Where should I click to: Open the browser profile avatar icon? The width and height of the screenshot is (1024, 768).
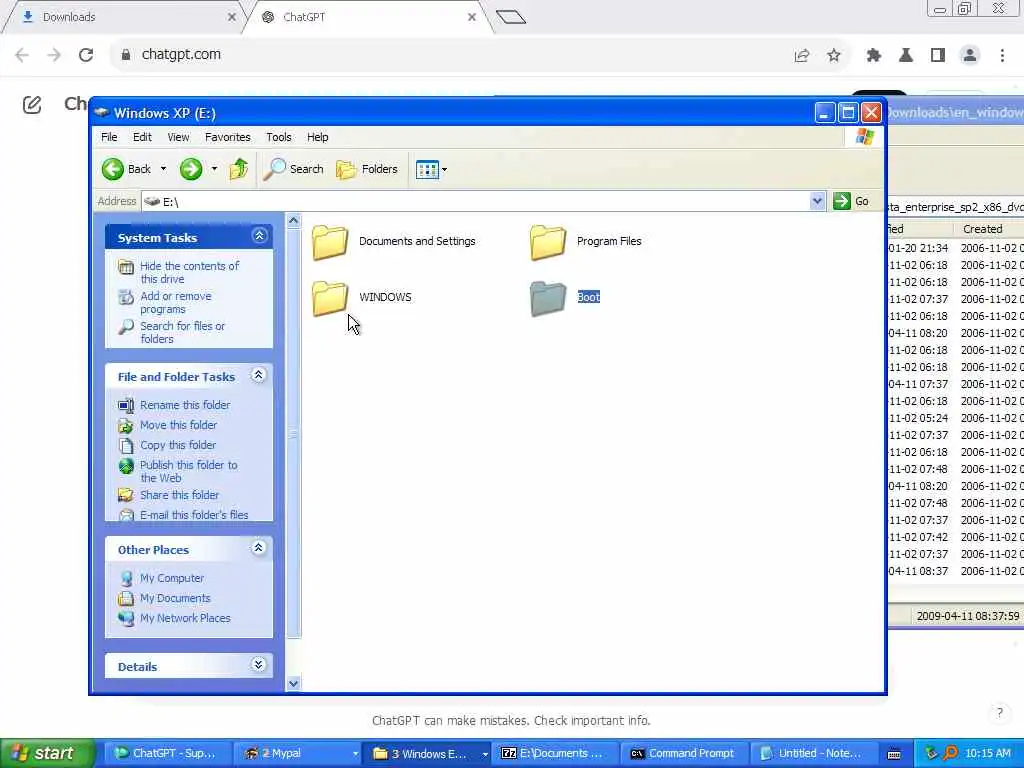(x=970, y=56)
